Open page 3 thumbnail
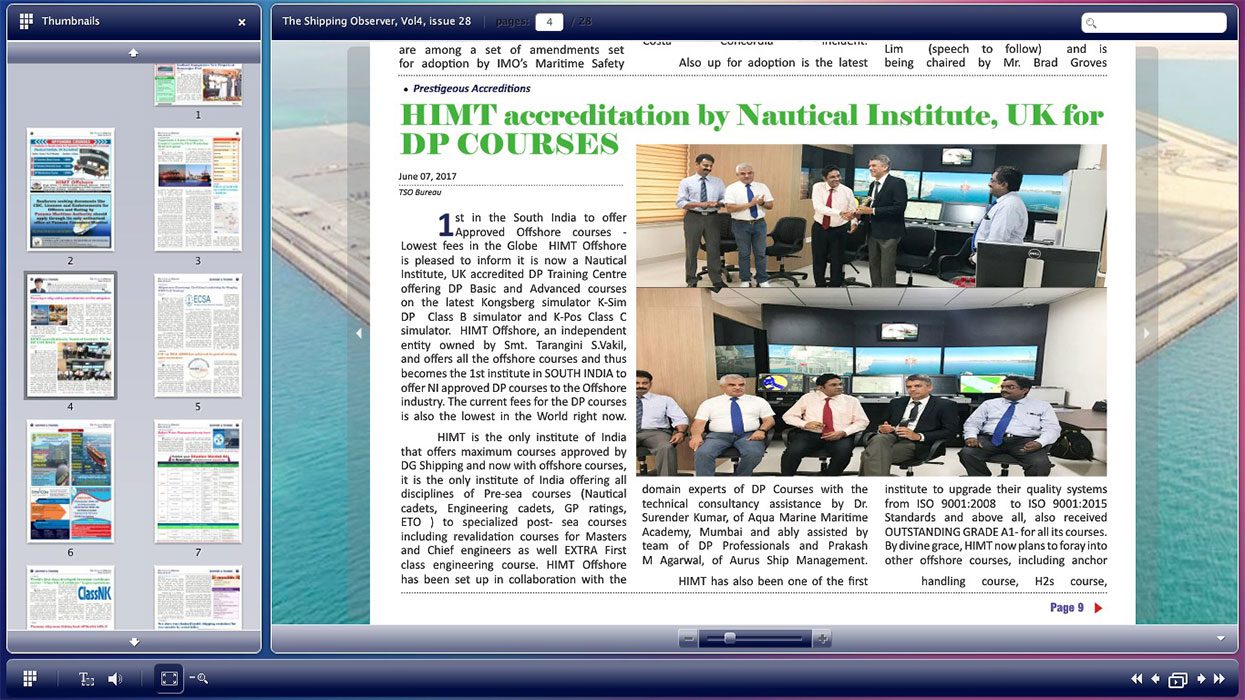 click(x=198, y=189)
